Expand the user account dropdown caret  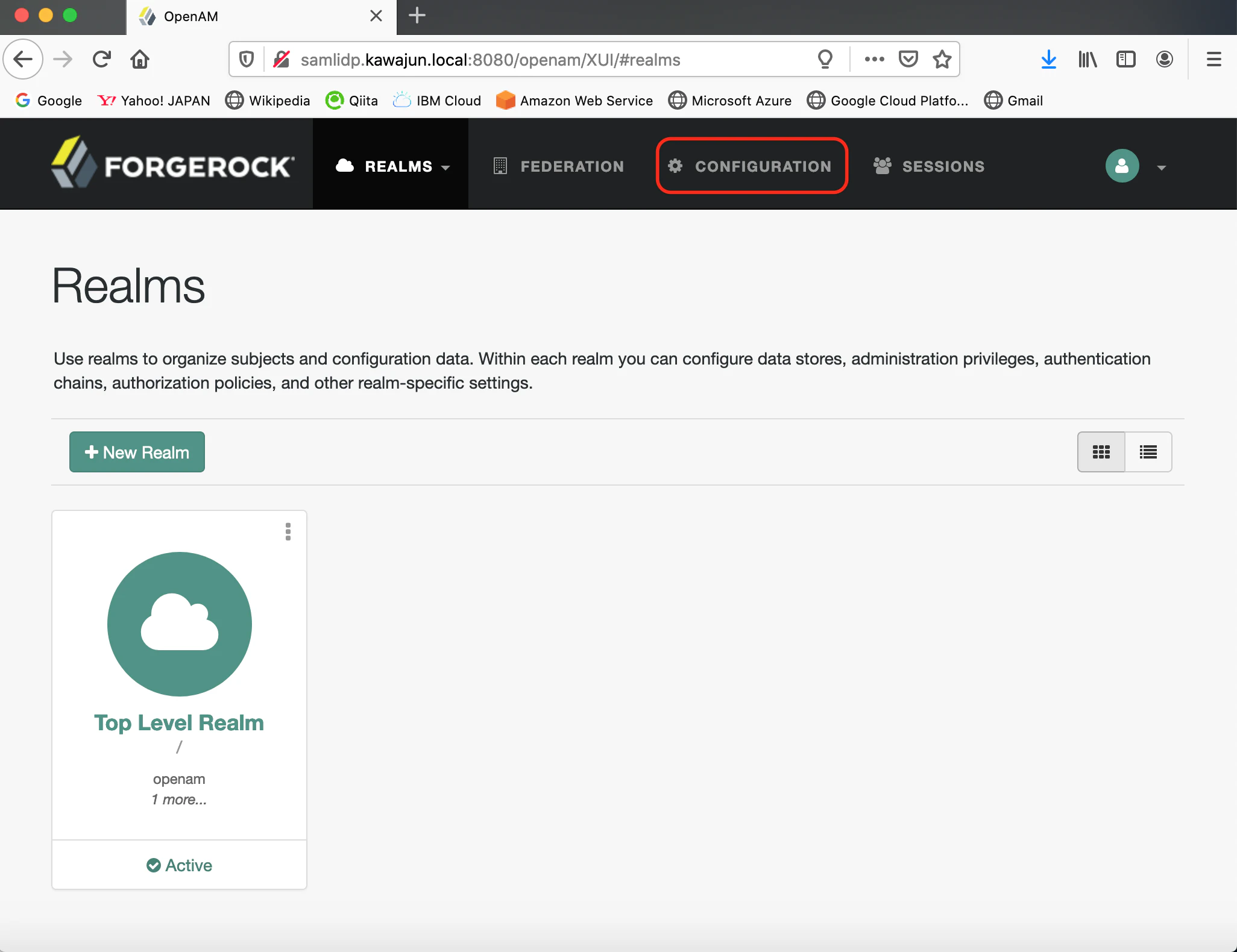(1162, 168)
